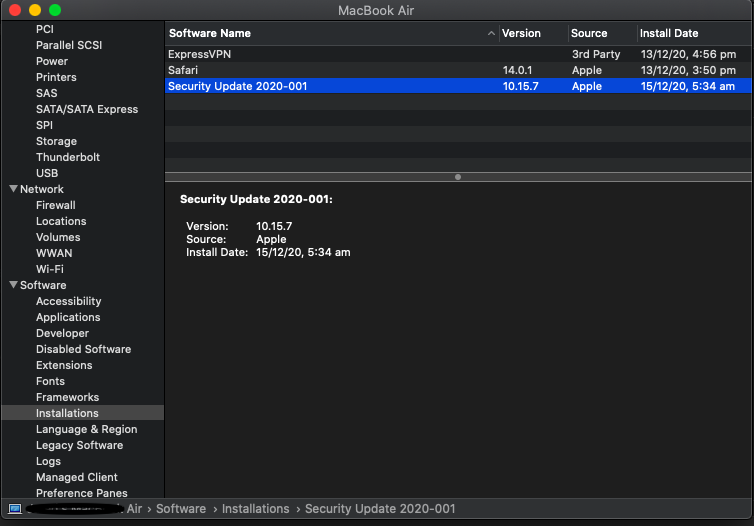Click the 3rd Party source cell
This screenshot has width=754, height=526.
click(x=596, y=54)
